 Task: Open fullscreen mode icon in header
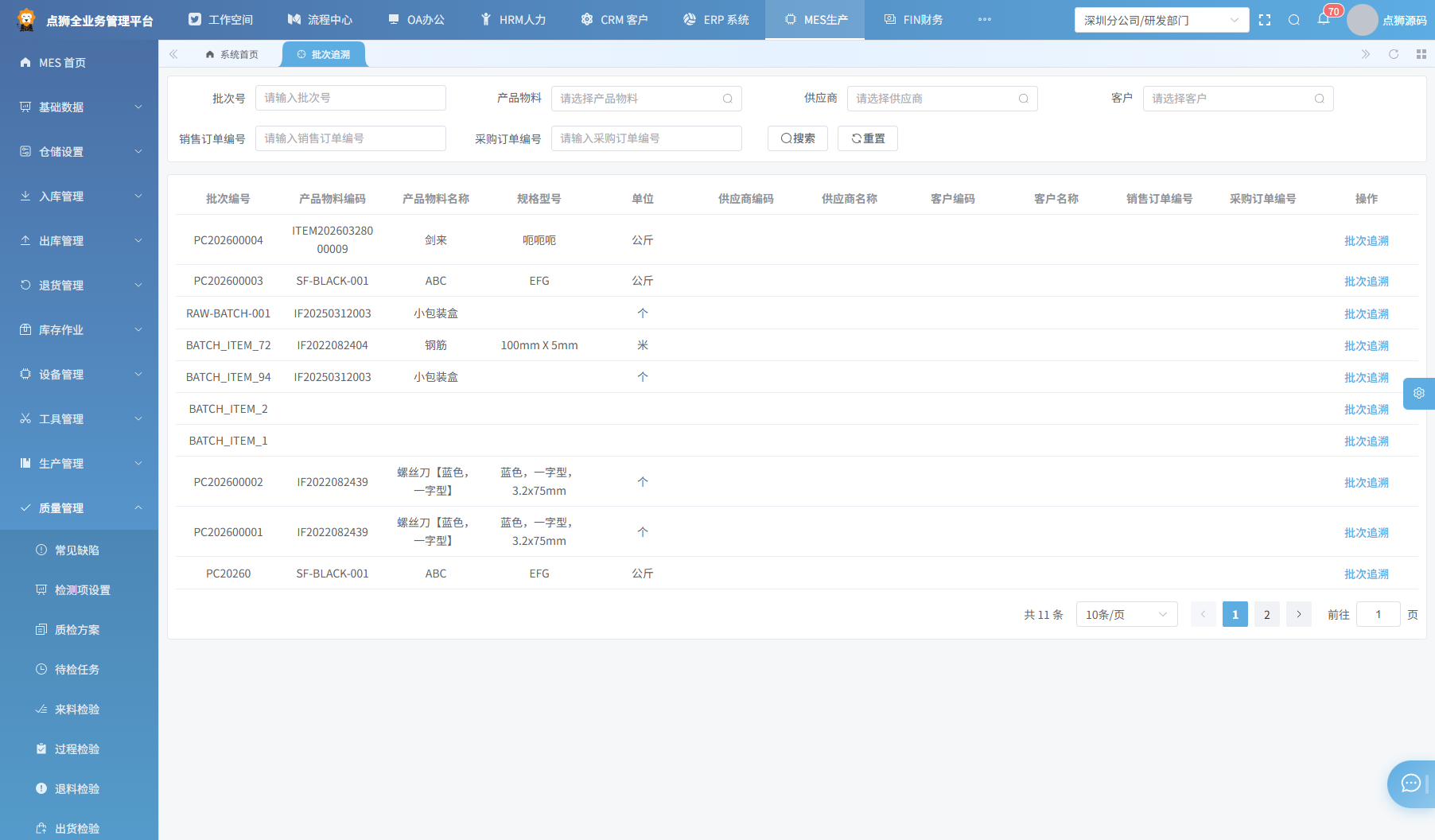(x=1265, y=20)
